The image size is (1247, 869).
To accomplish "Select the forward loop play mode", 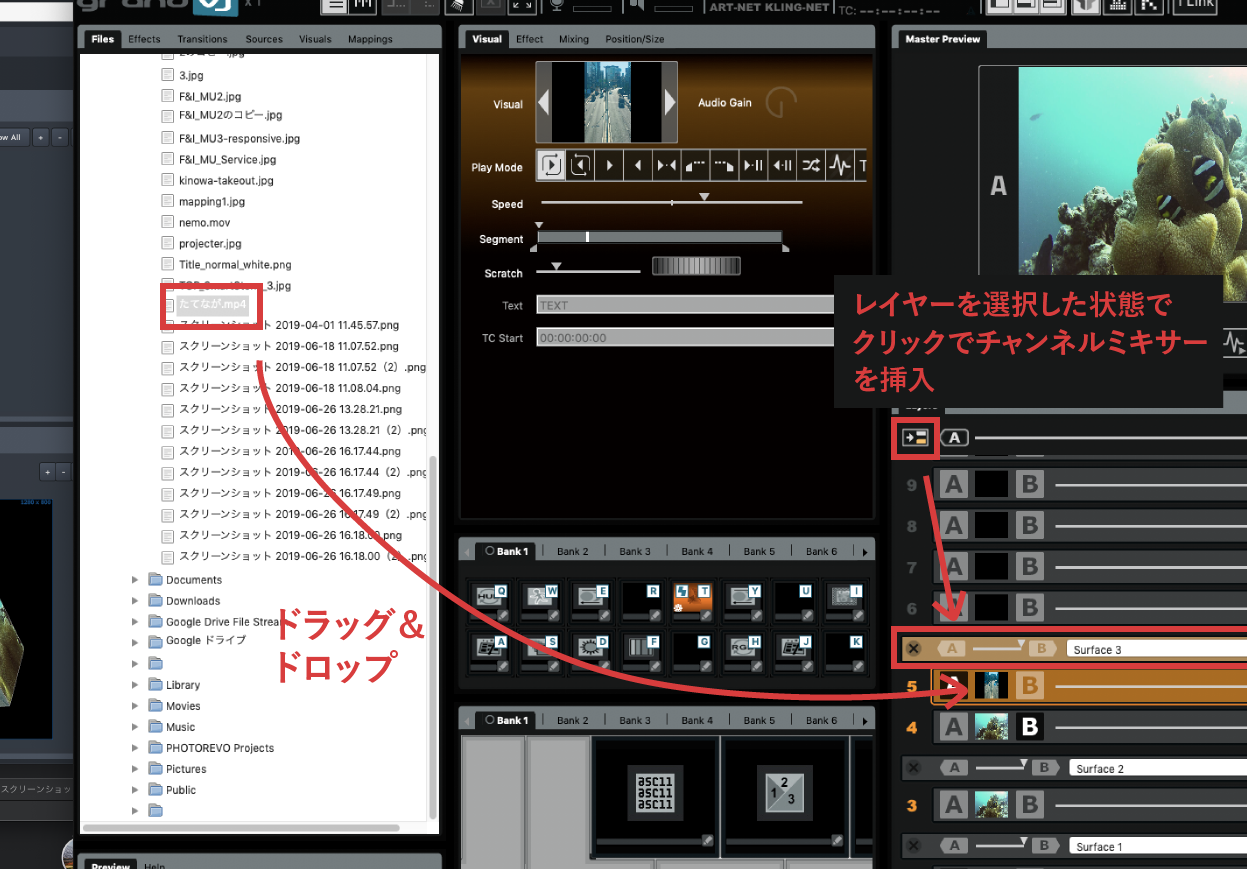I will click(x=551, y=166).
